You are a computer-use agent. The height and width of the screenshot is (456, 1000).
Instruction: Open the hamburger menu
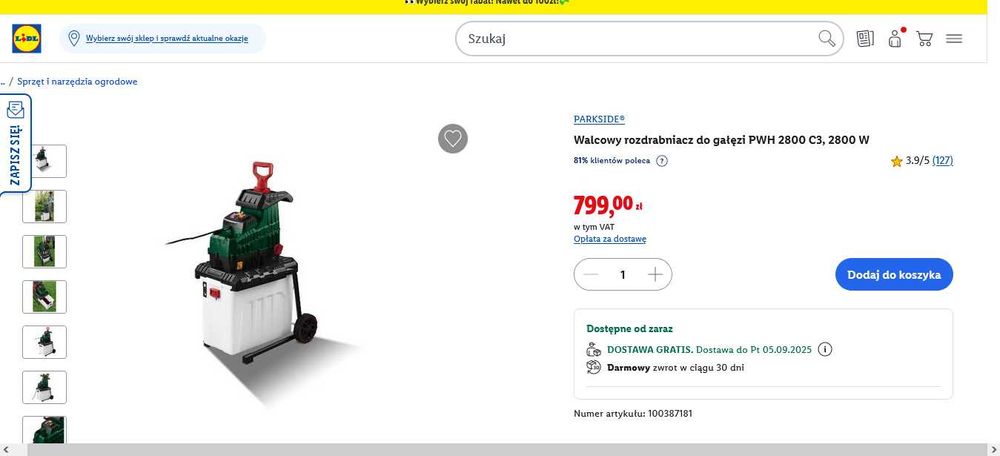pos(954,39)
